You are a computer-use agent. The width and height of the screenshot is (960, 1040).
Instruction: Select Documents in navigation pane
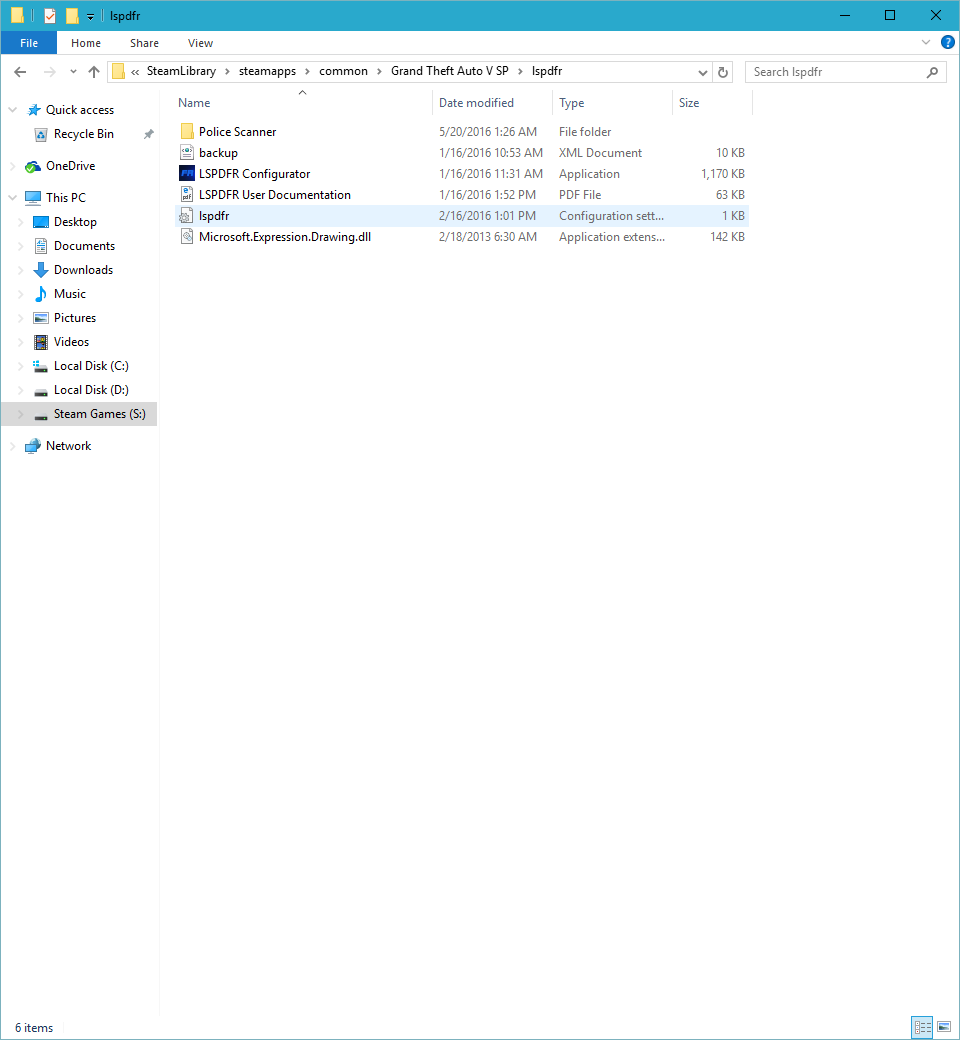pyautogui.click(x=84, y=246)
